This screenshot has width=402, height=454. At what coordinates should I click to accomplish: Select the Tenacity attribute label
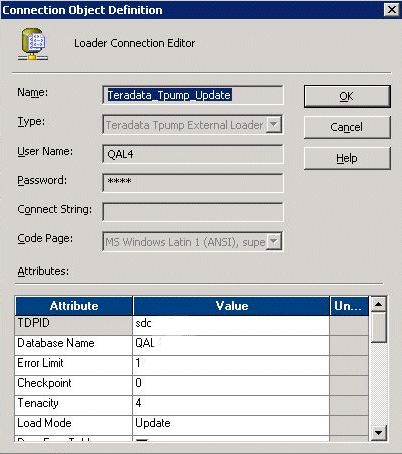click(x=74, y=405)
